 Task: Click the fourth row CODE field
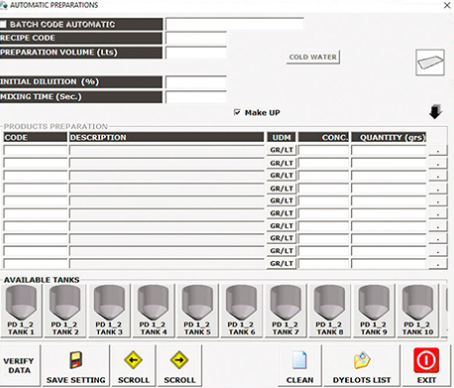tap(36, 188)
